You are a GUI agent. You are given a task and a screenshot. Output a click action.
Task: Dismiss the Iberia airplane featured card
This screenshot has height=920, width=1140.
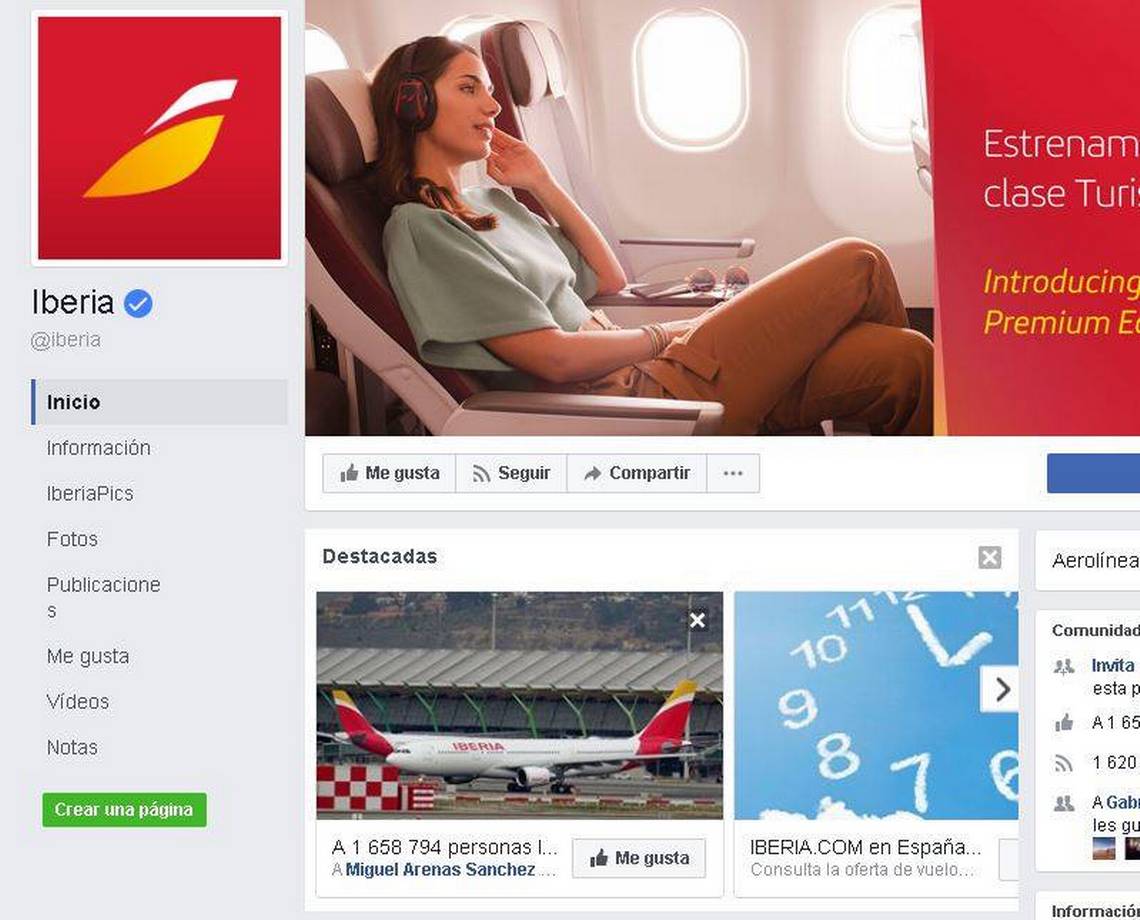coord(697,620)
